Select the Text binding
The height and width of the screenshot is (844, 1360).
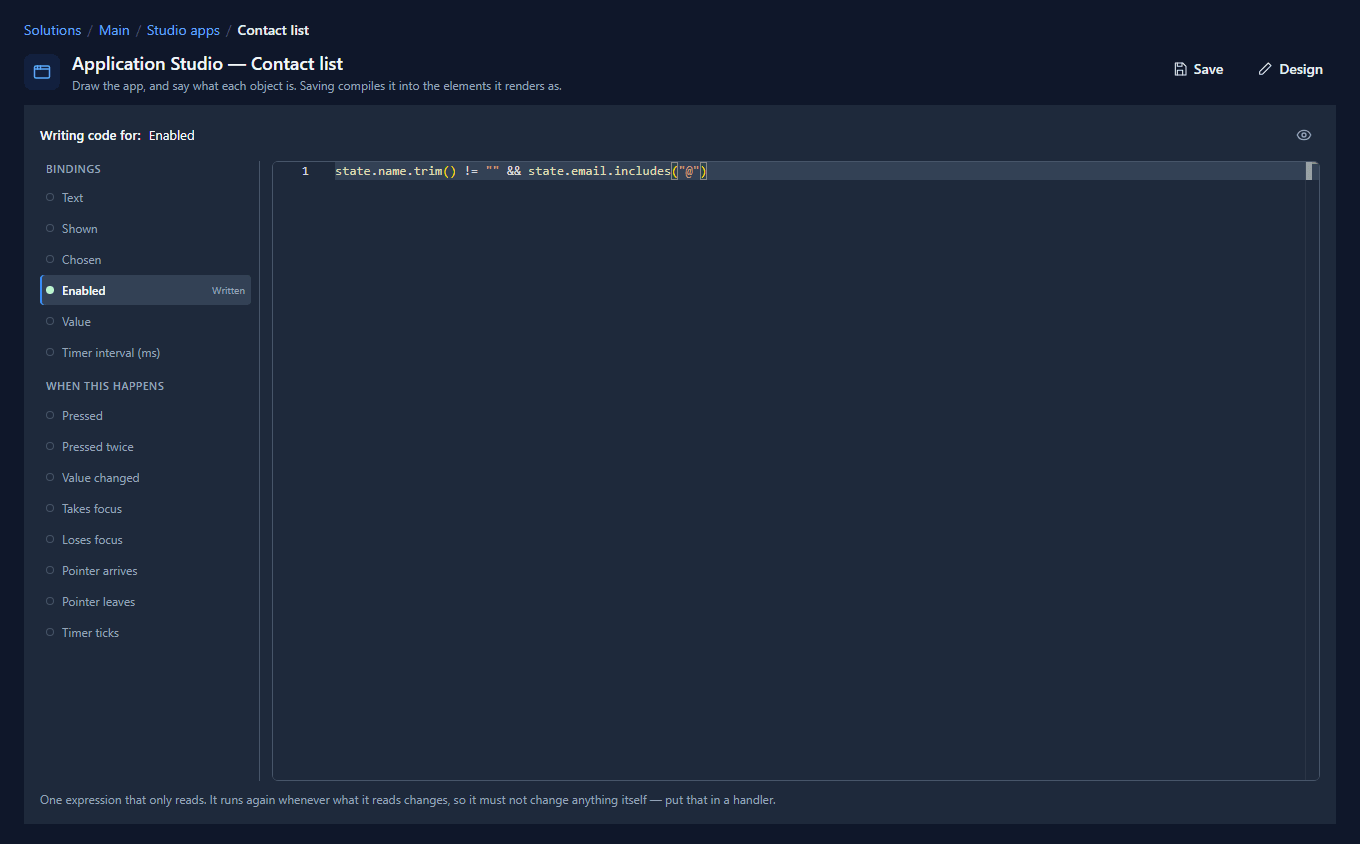pos(145,198)
